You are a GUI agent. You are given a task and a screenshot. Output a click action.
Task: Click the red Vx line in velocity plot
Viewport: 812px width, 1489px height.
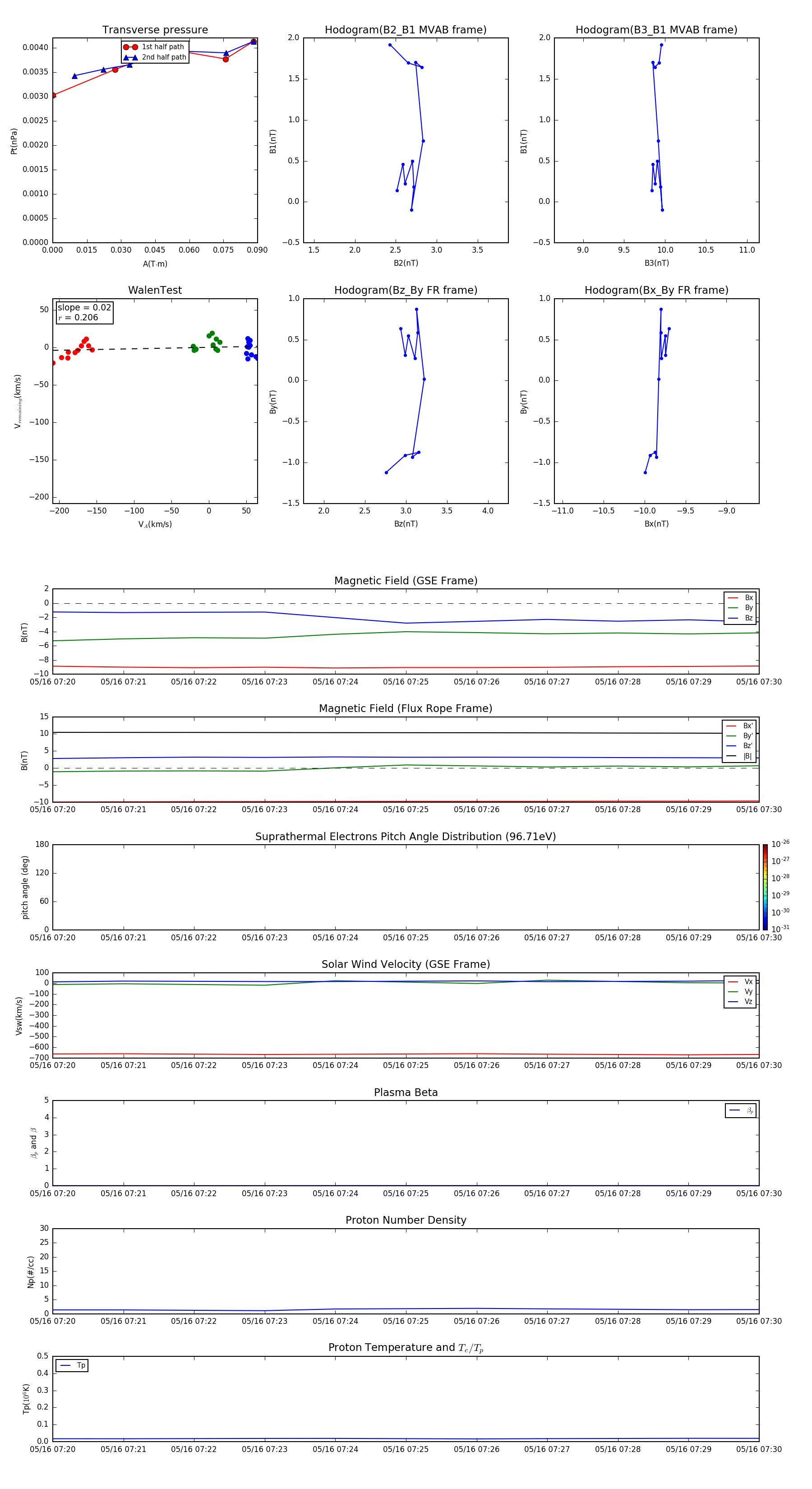[406, 1054]
